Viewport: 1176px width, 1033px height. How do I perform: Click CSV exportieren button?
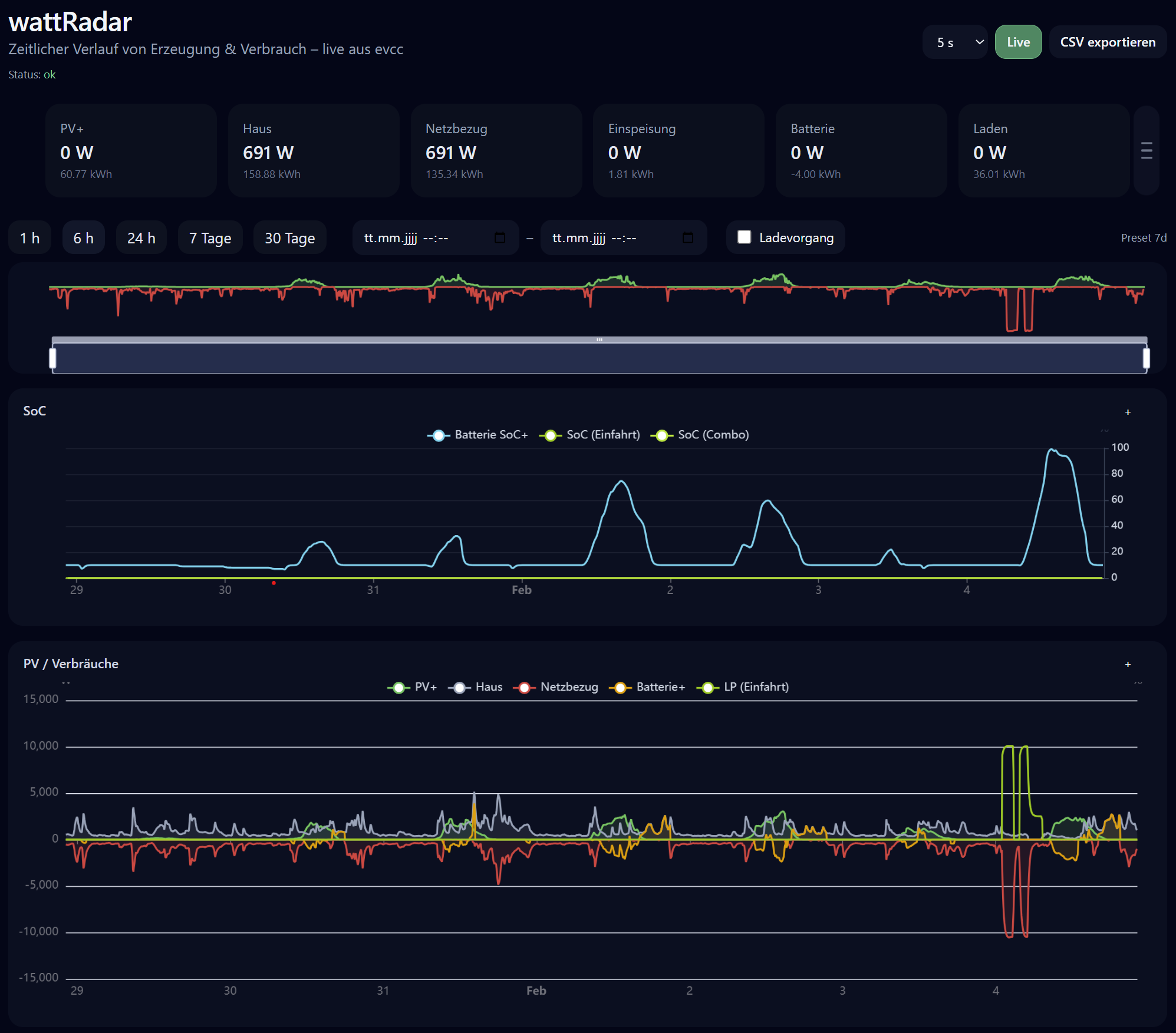click(1107, 42)
